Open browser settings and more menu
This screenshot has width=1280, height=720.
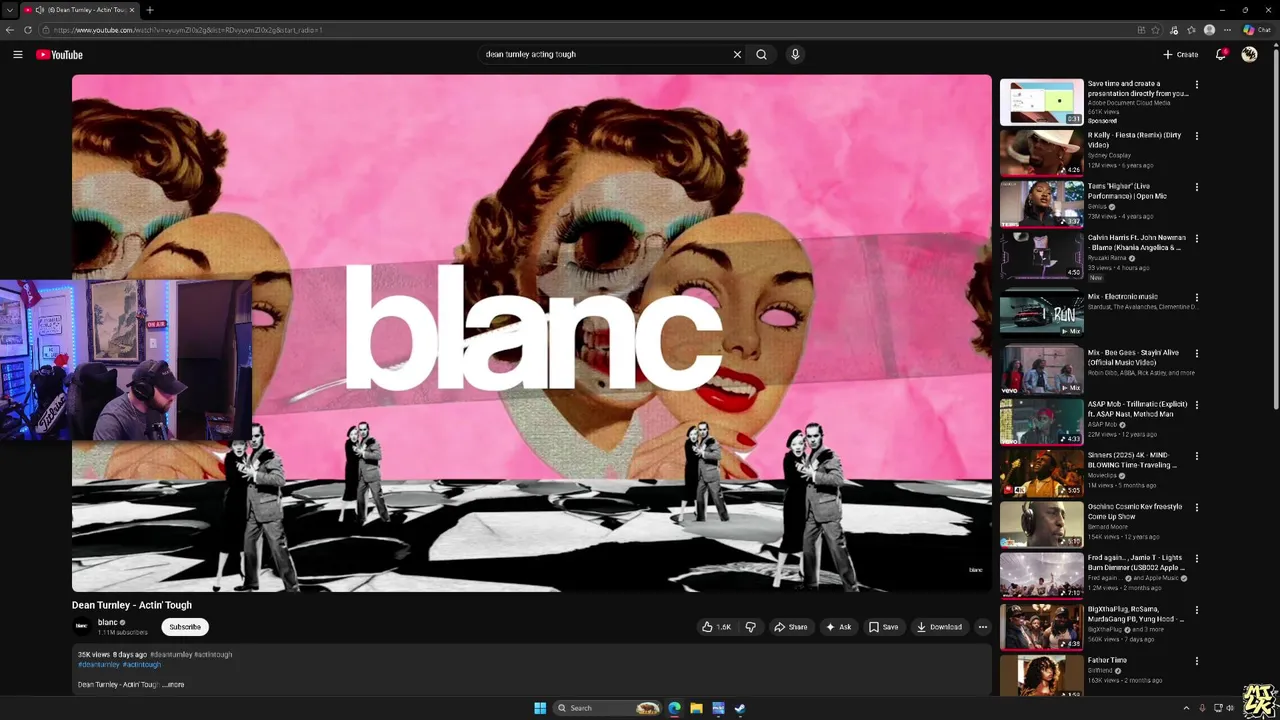(x=1227, y=30)
